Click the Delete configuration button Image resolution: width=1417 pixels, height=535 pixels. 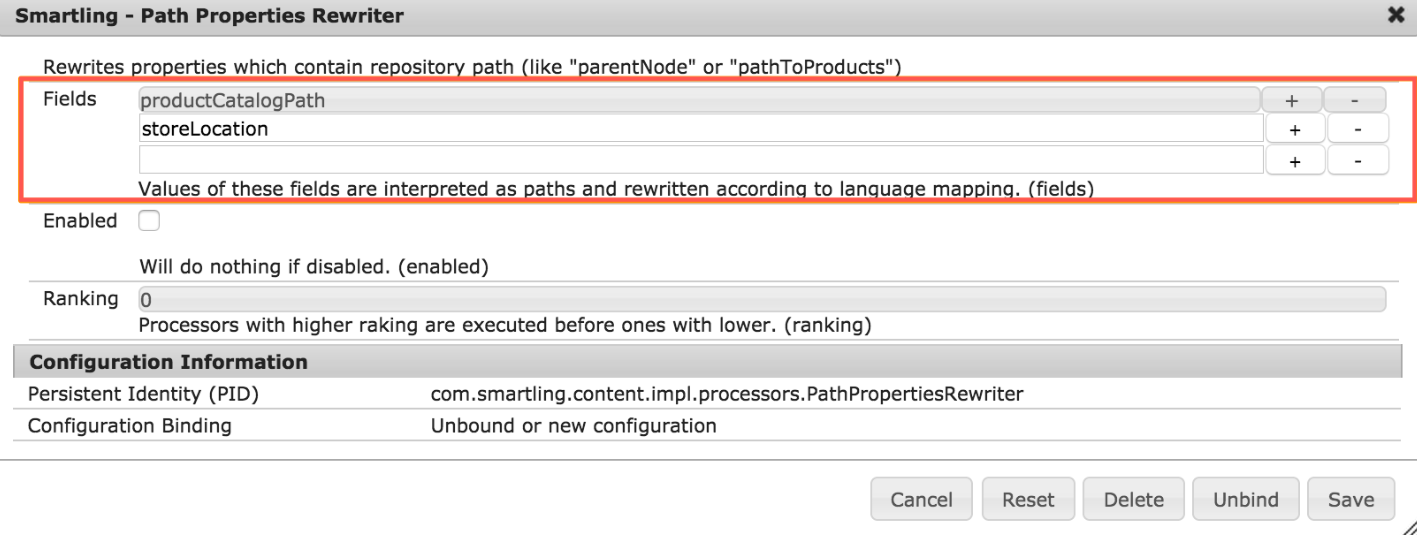pyautogui.click(x=1133, y=499)
